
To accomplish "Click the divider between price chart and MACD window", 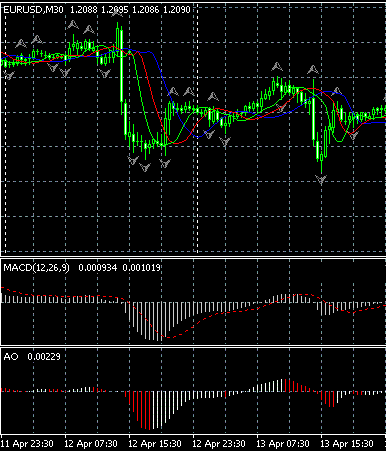I will (193, 257).
